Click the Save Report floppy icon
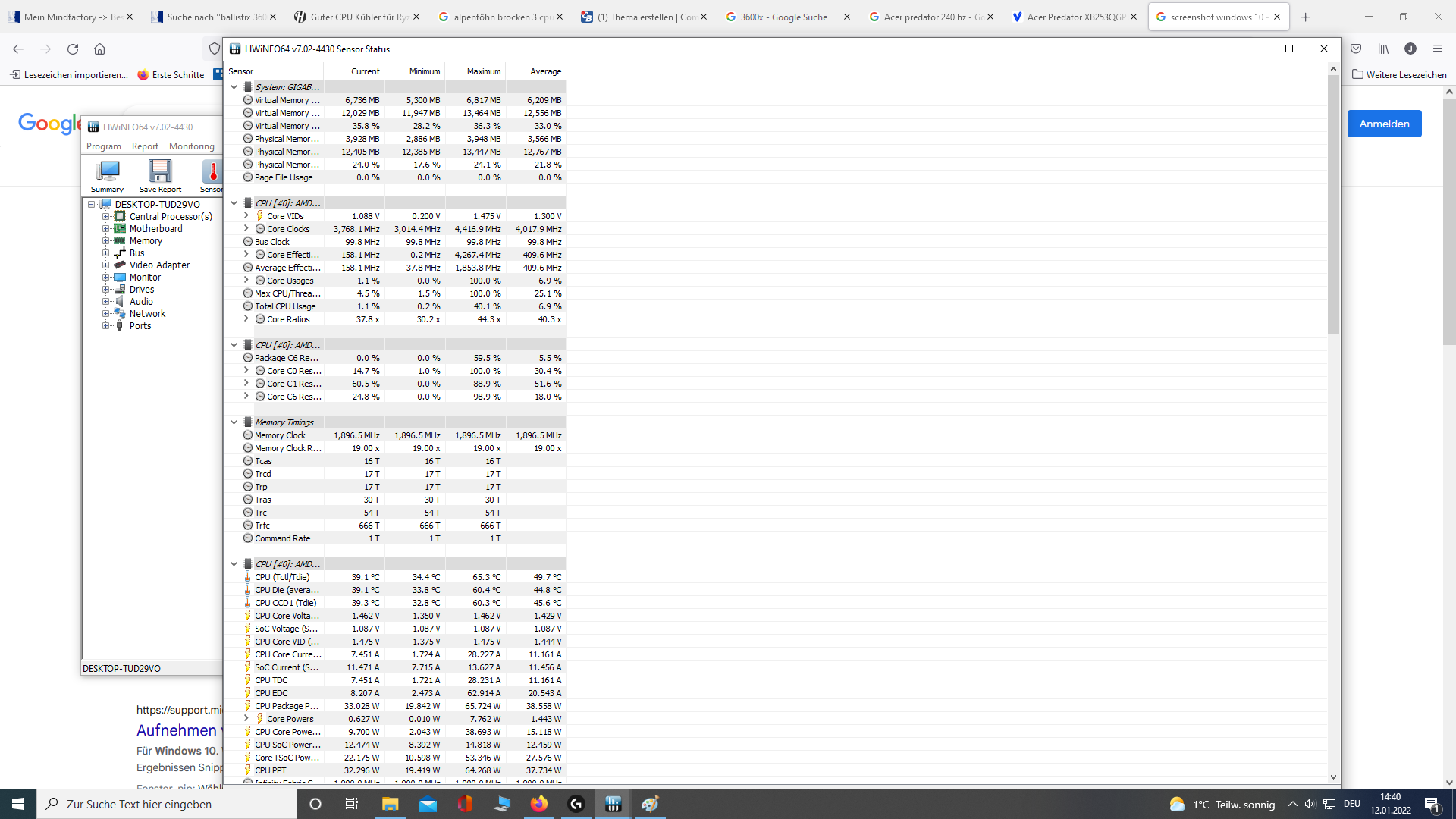Image resolution: width=1456 pixels, height=819 pixels. point(160,171)
